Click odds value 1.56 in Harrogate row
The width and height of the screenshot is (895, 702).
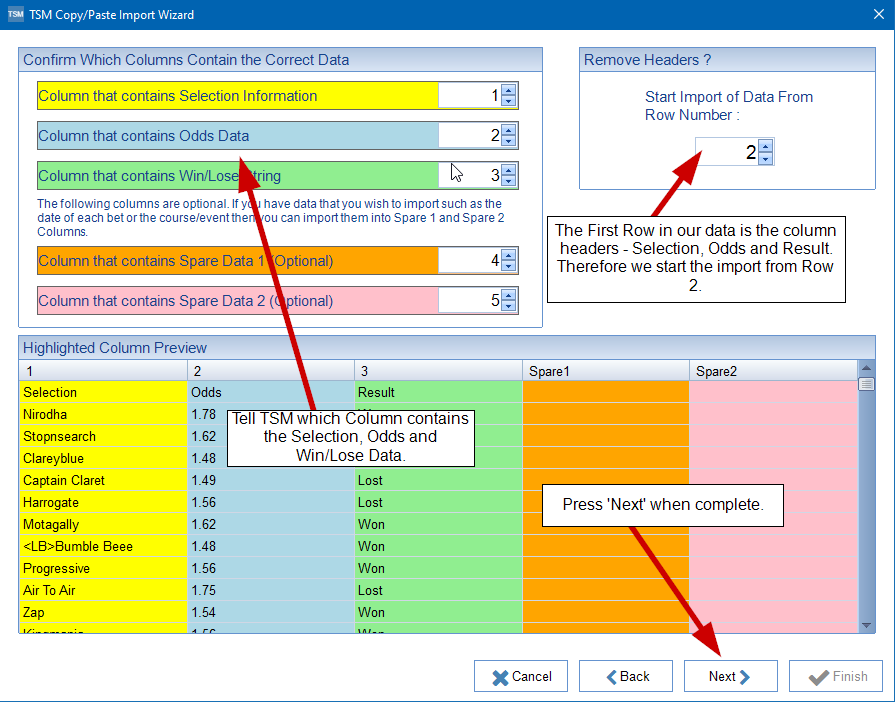pos(271,502)
